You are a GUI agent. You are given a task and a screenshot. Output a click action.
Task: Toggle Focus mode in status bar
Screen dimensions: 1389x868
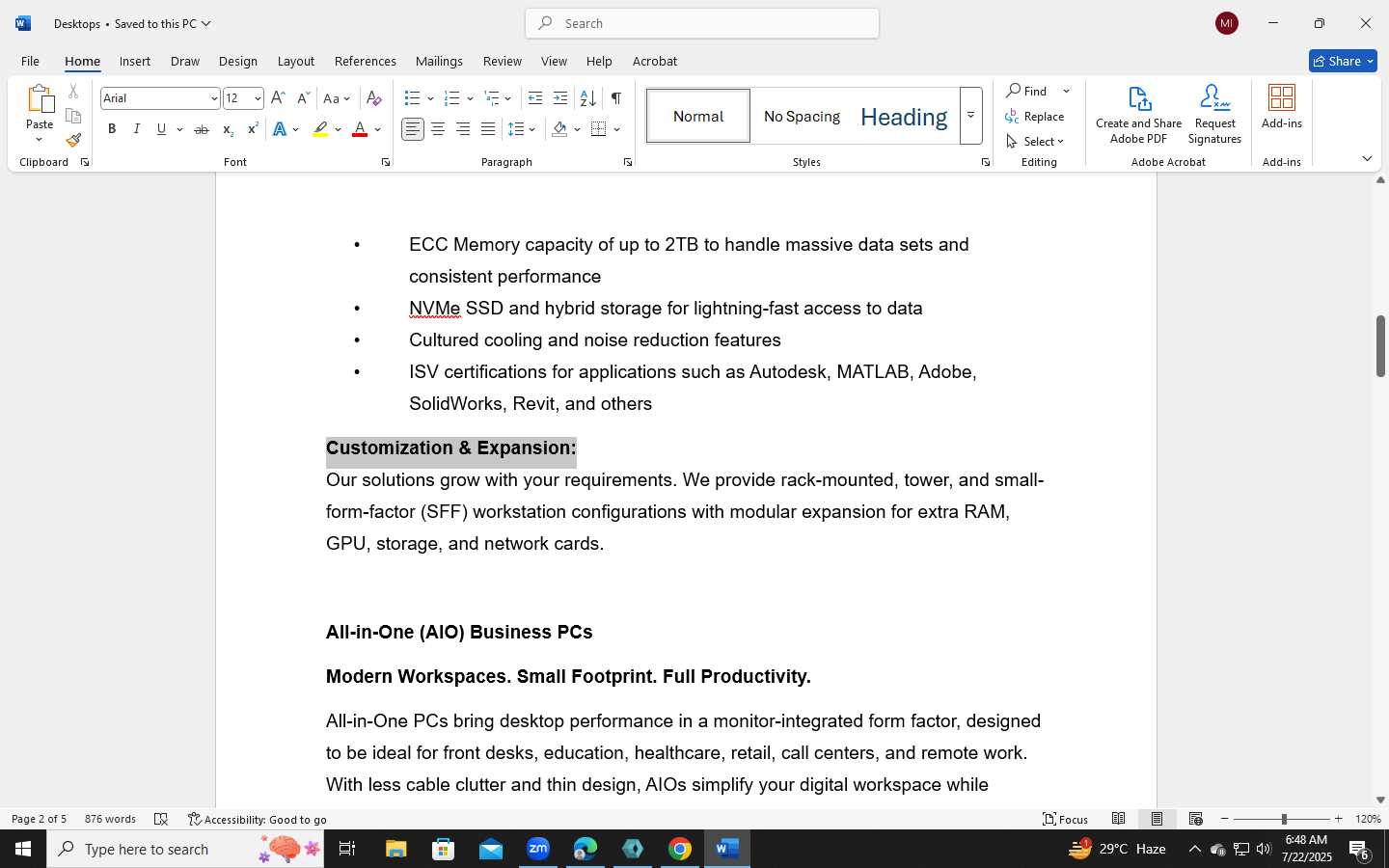pos(1066,819)
